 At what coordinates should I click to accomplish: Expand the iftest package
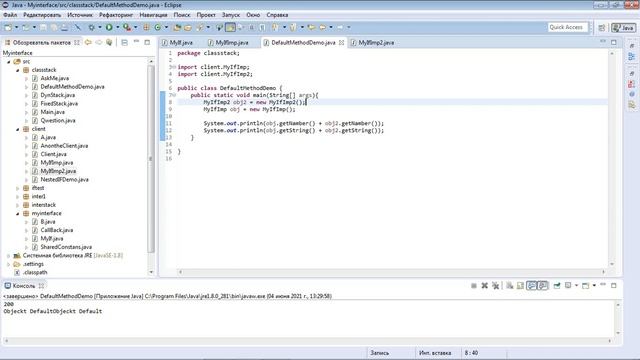[x=18, y=188]
